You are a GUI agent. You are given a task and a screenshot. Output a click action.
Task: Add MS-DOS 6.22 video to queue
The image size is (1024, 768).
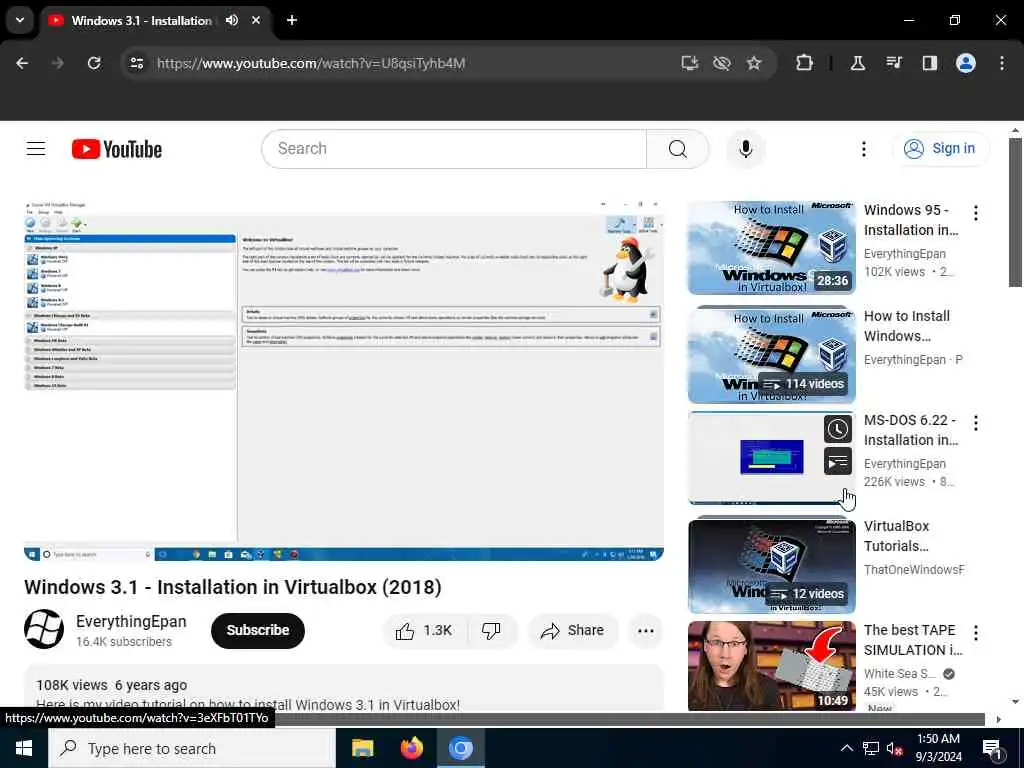pos(838,461)
